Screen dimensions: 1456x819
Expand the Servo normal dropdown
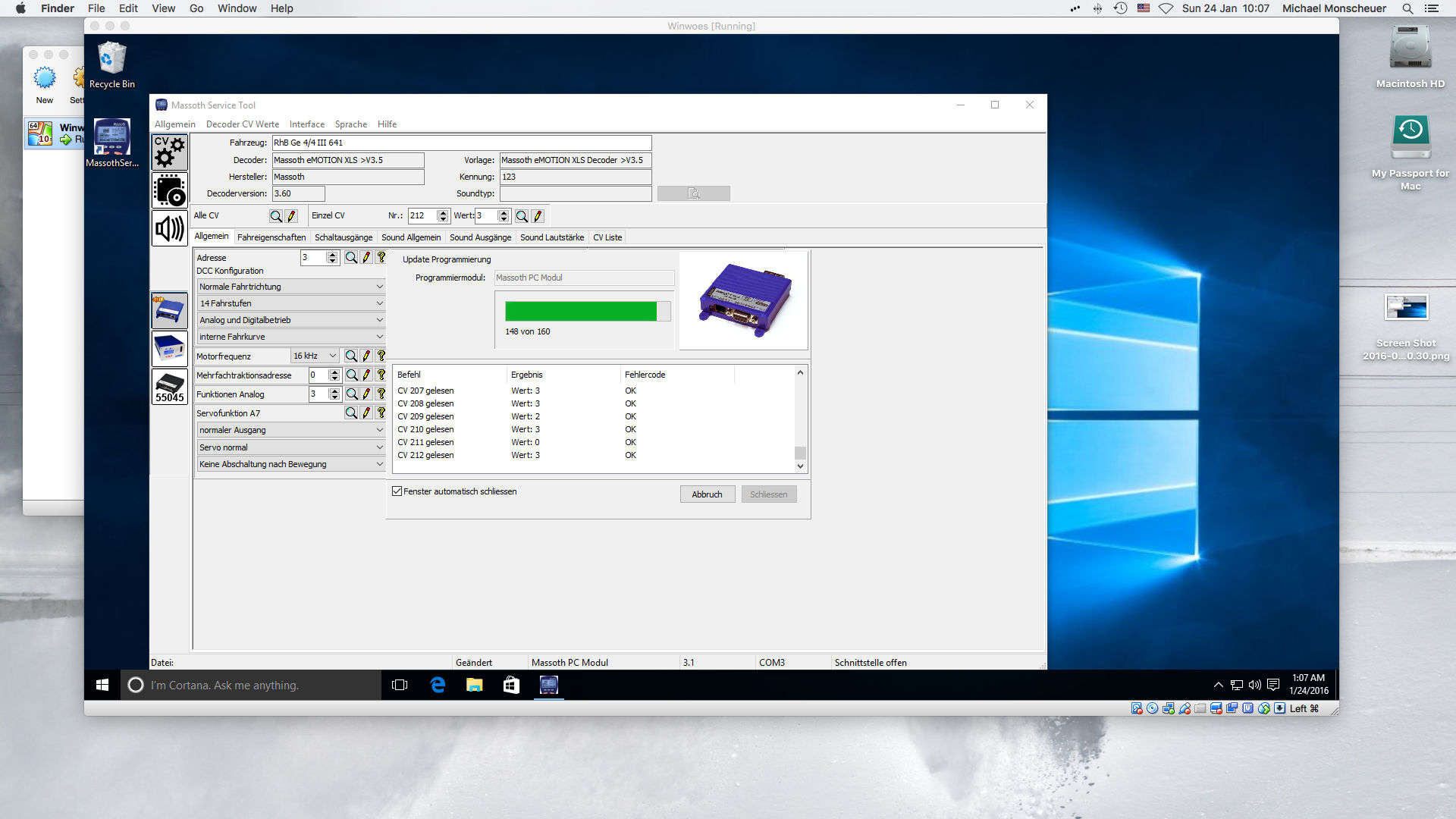click(x=291, y=447)
